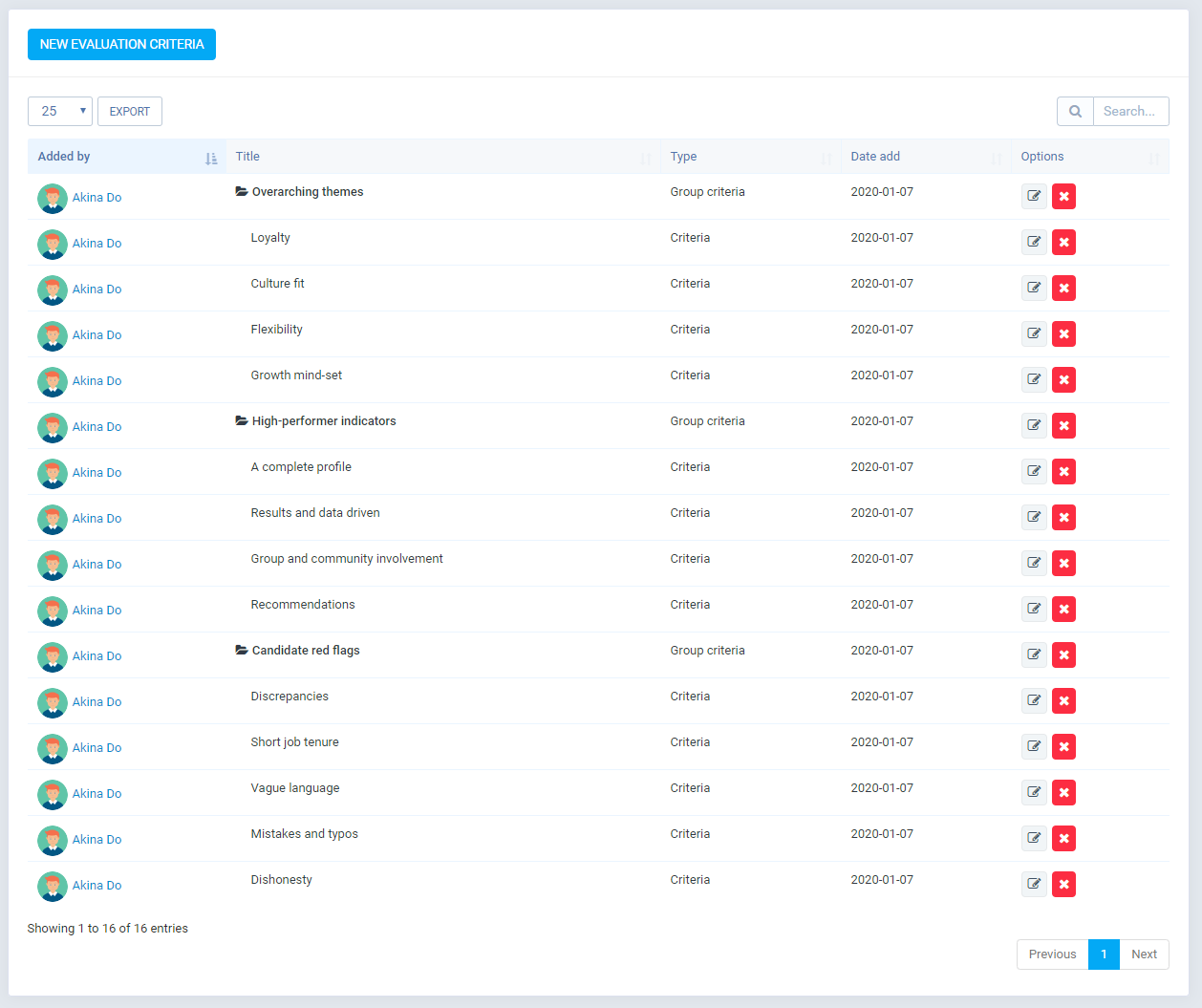Delete the Culture fit criteria row

pos(1063,289)
